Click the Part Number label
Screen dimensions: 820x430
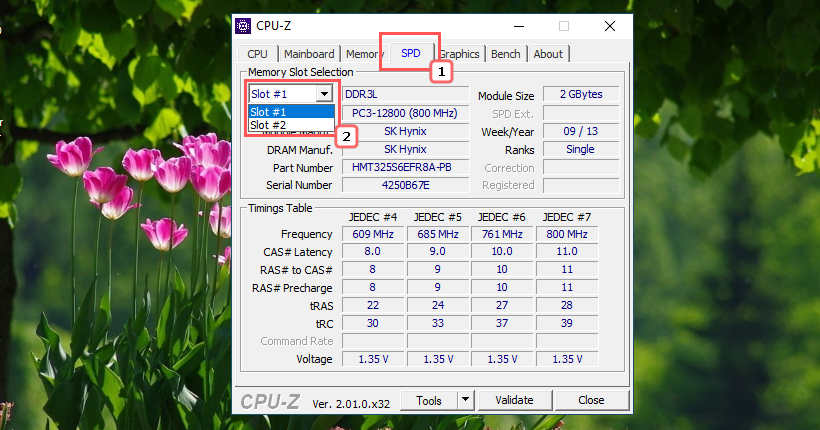click(303, 168)
